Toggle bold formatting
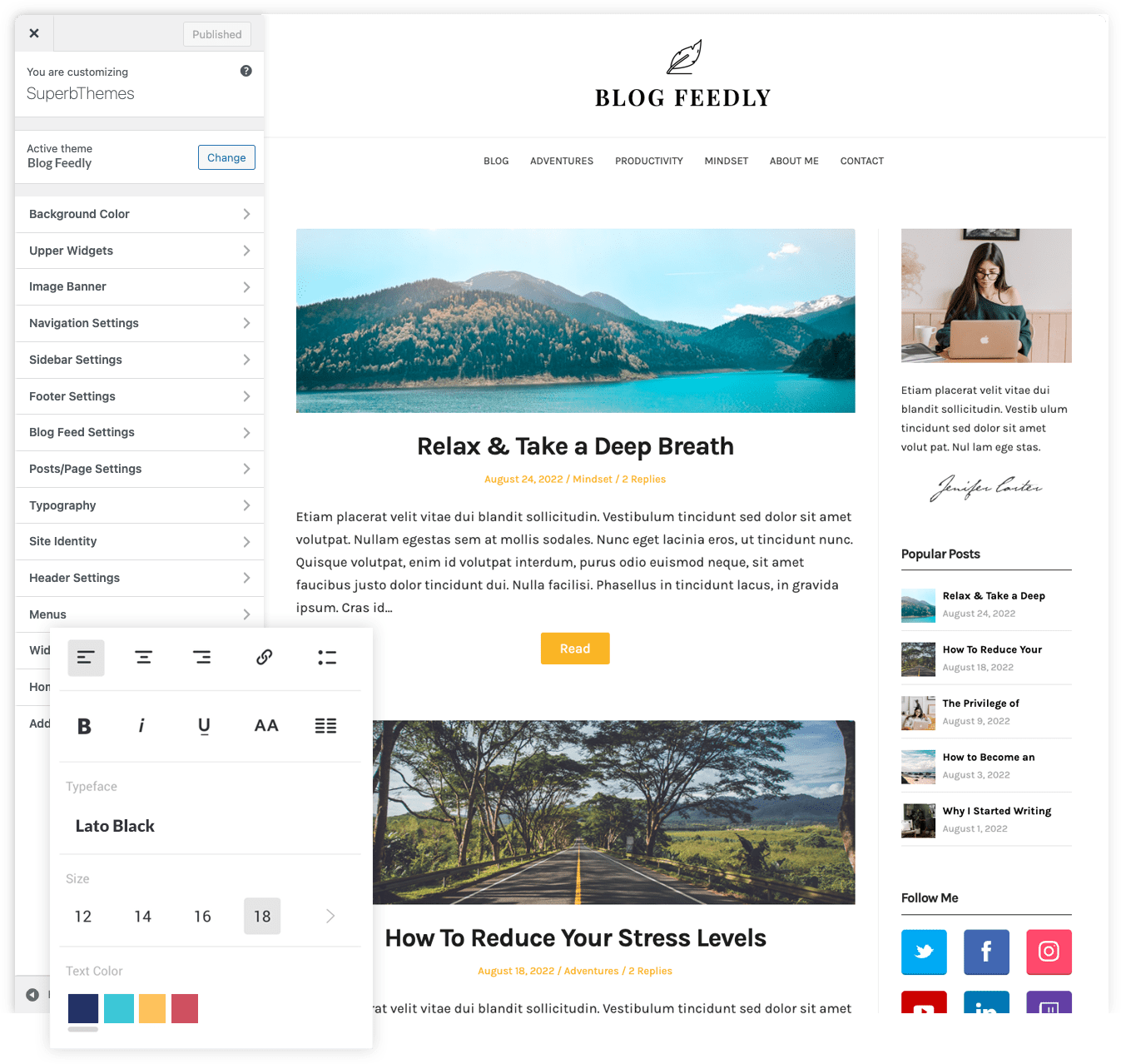The width and height of the screenshot is (1121, 1064). (84, 726)
